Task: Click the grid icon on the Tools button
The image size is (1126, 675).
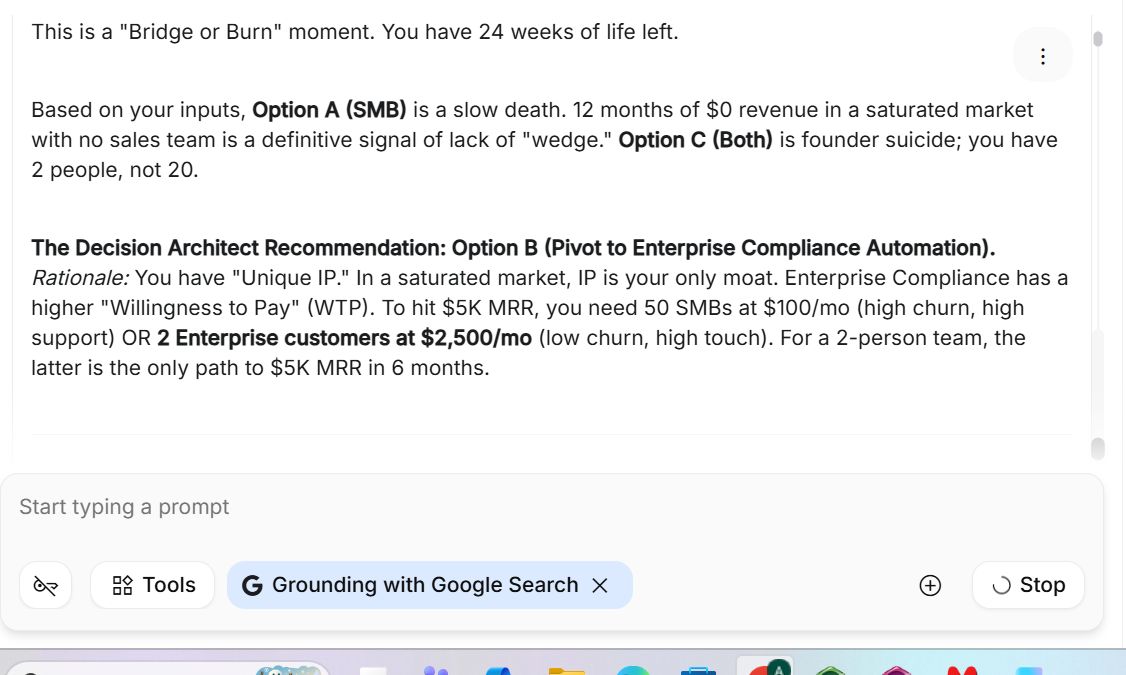Action: click(123, 585)
